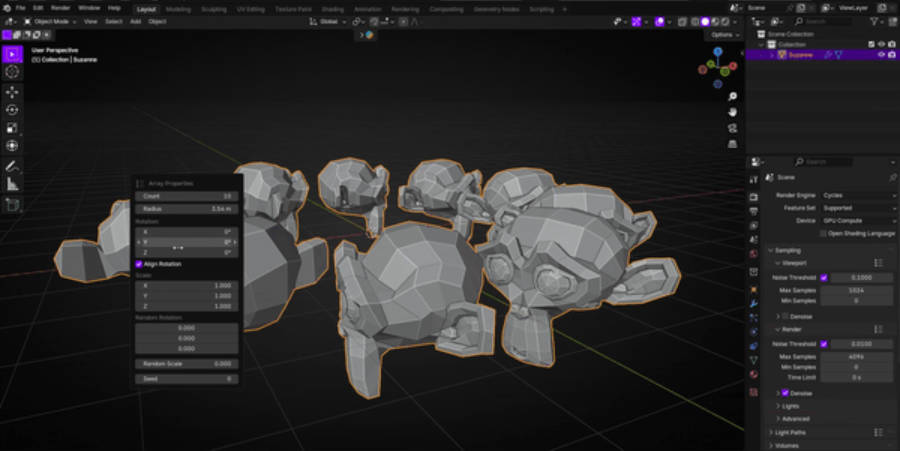Open the Render Engine dropdown
This screenshot has height=451, width=900.
pyautogui.click(x=859, y=195)
